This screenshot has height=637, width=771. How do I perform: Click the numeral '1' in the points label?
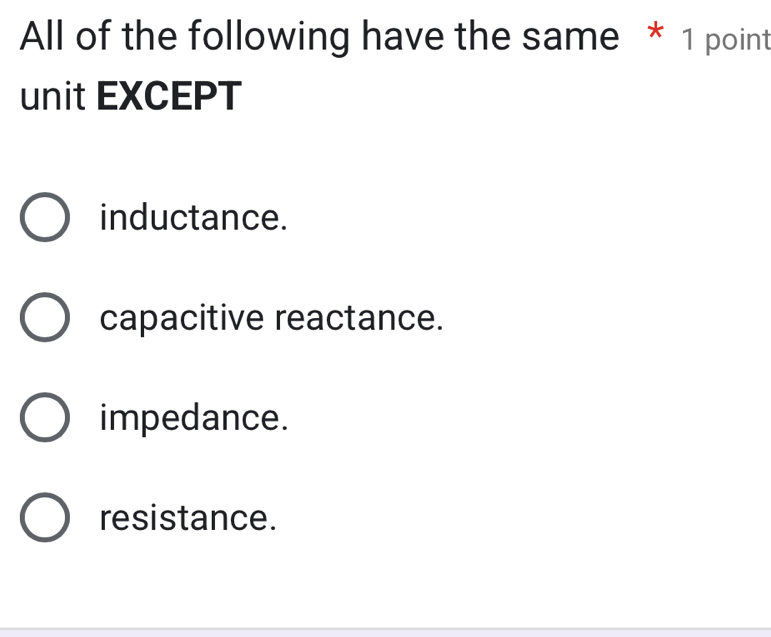pyautogui.click(x=687, y=40)
